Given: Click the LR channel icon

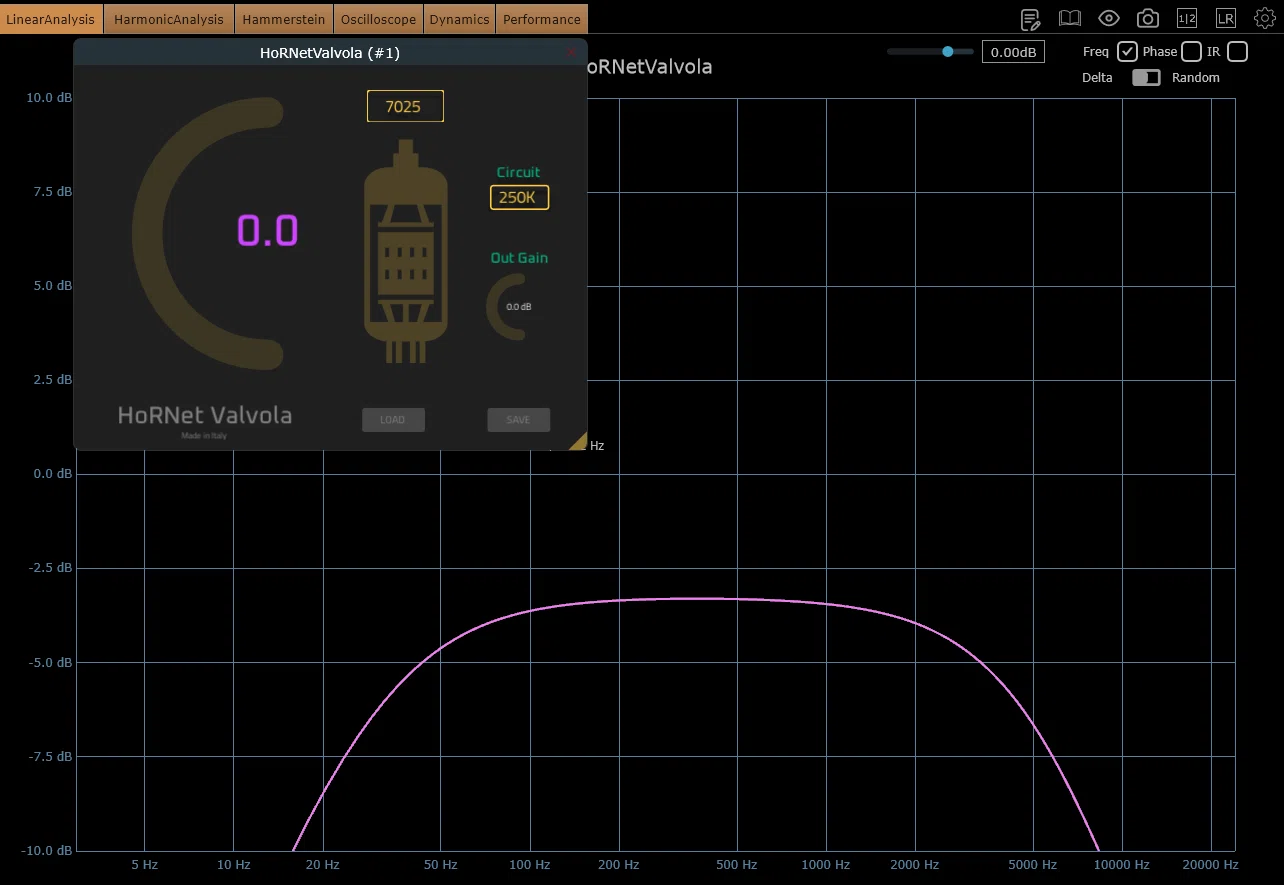Looking at the screenshot, I should coord(1226,19).
